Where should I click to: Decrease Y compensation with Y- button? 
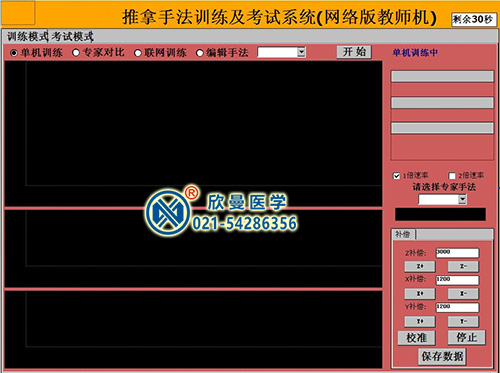[463, 321]
